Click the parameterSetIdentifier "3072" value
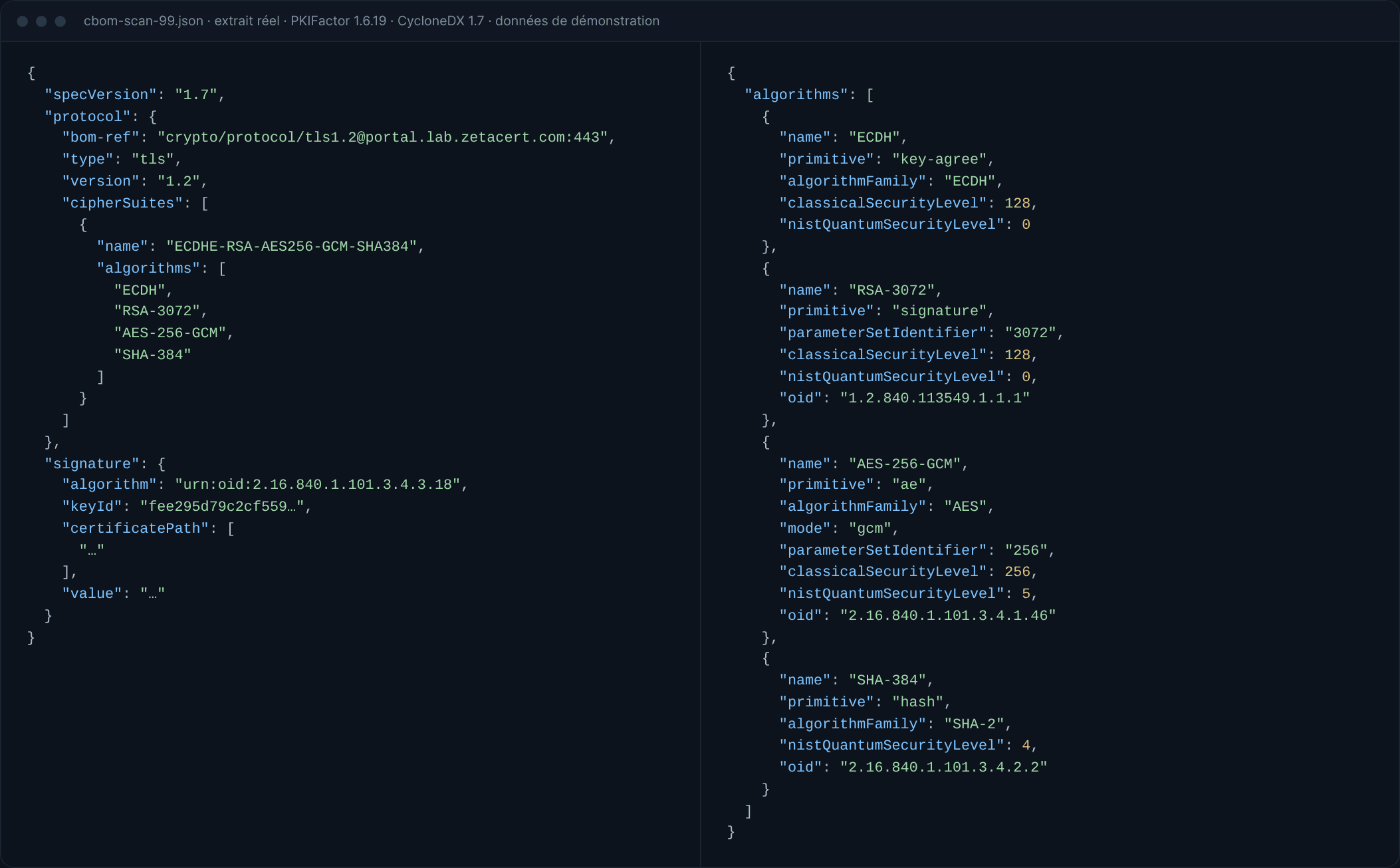The height and width of the screenshot is (868, 1400). click(1030, 333)
